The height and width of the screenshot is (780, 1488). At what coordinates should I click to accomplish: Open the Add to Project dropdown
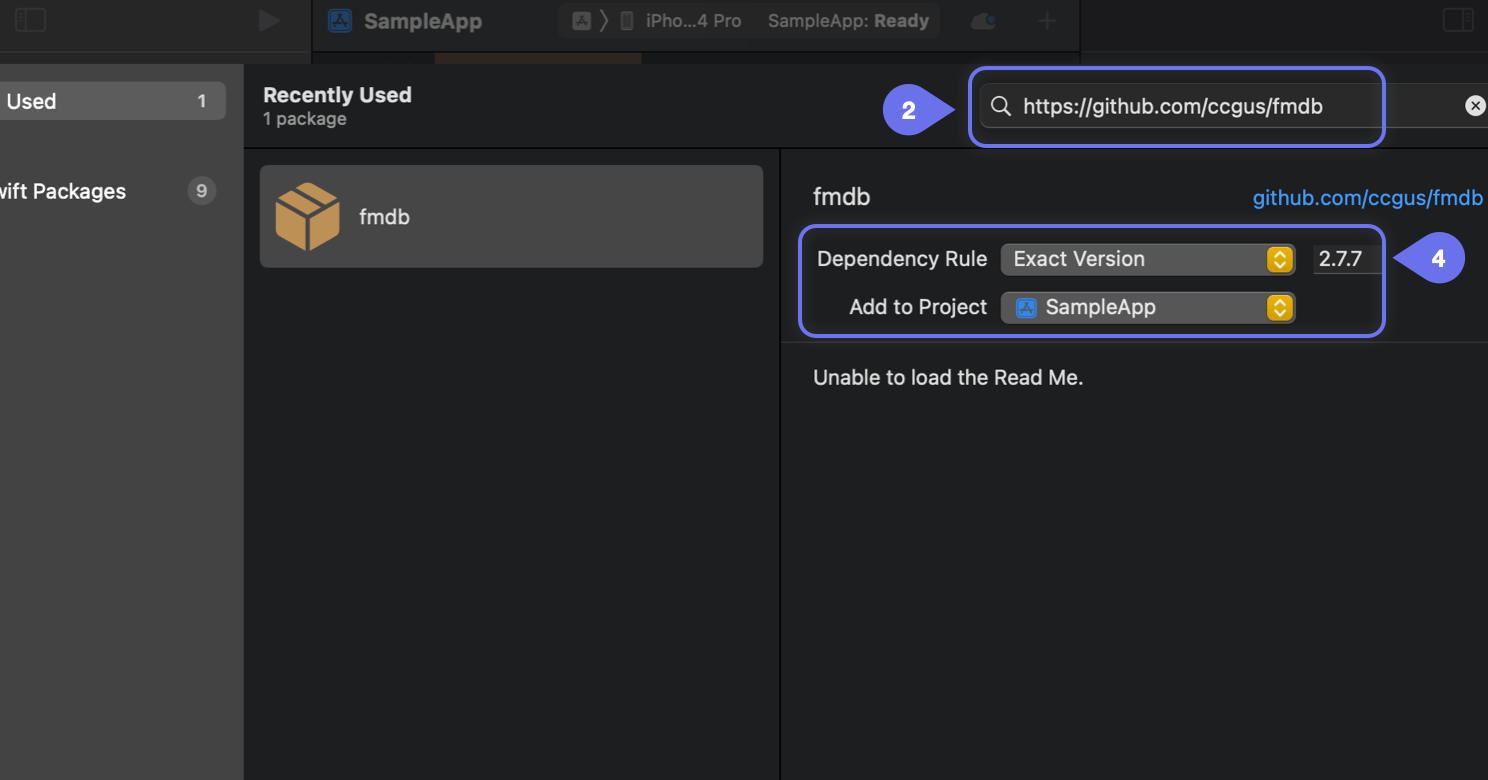coord(1147,307)
